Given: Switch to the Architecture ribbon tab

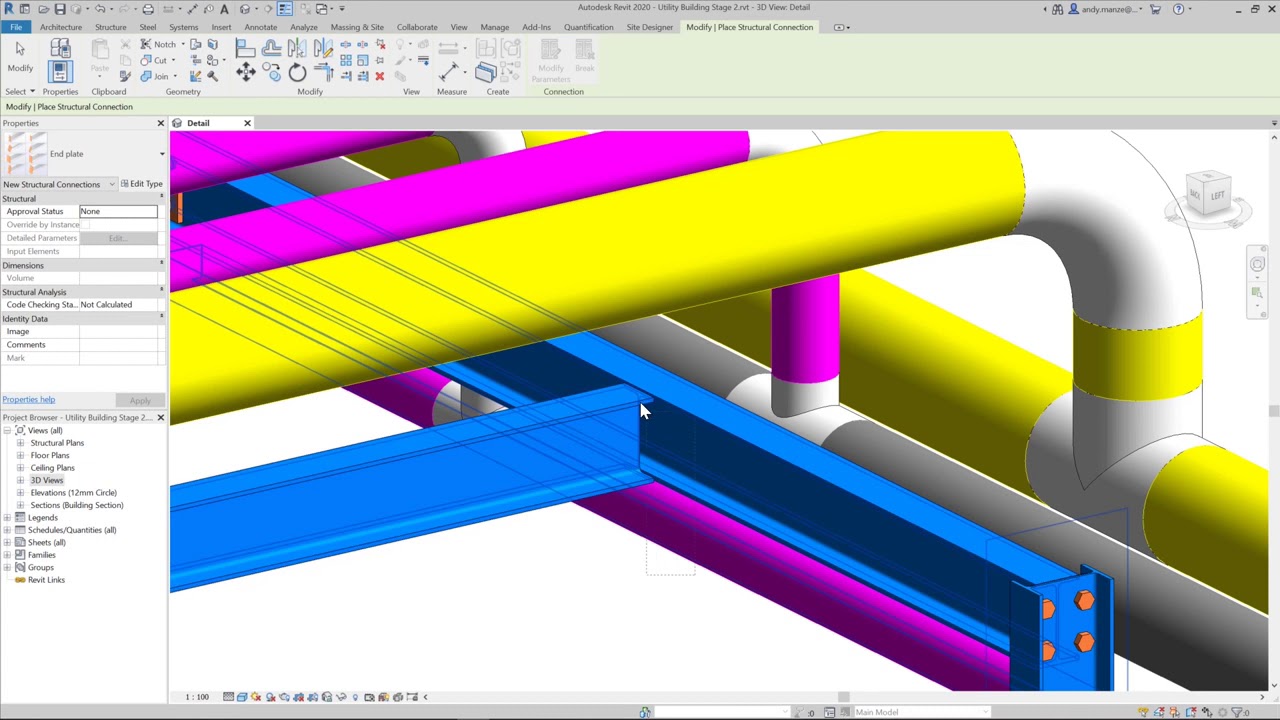Looking at the screenshot, I should (61, 27).
